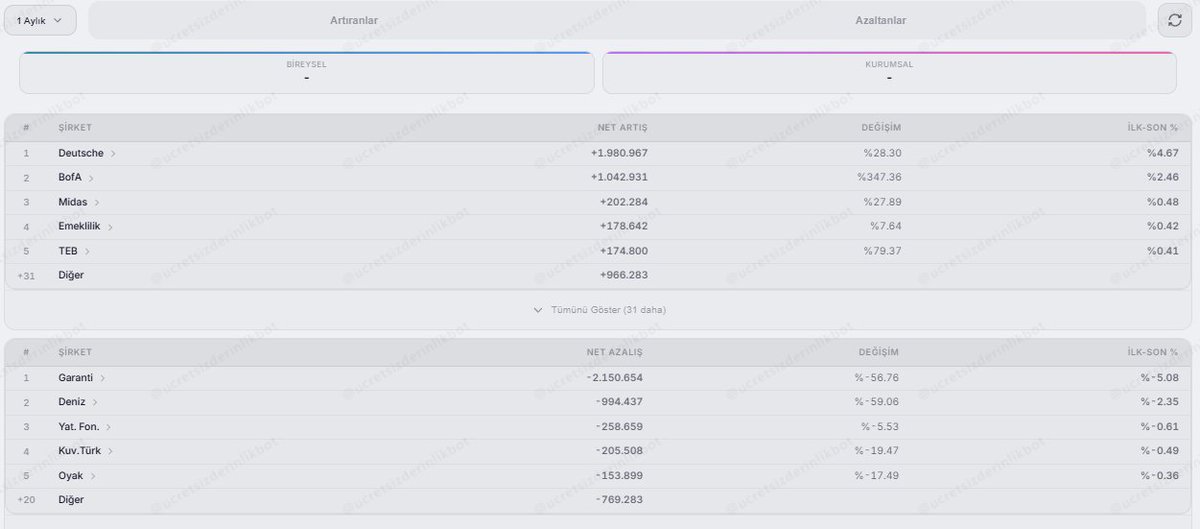
Task: Click the Tümünü Göster down-chevron icon
Action: pyautogui.click(x=539, y=310)
